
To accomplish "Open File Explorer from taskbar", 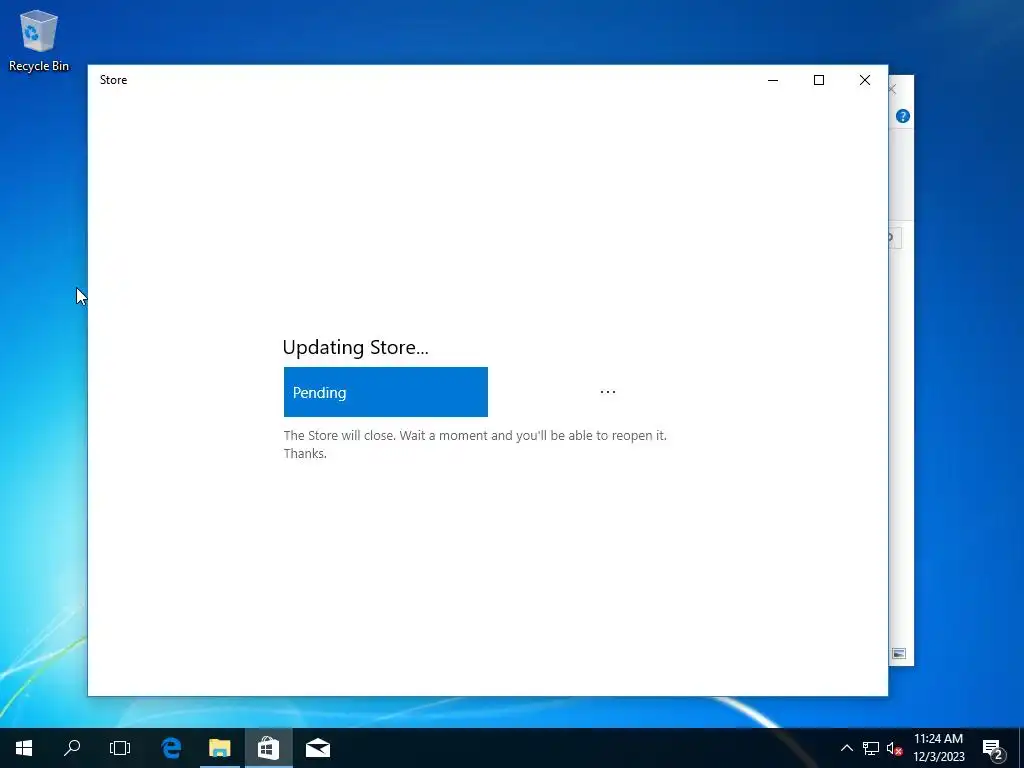I will click(x=220, y=748).
